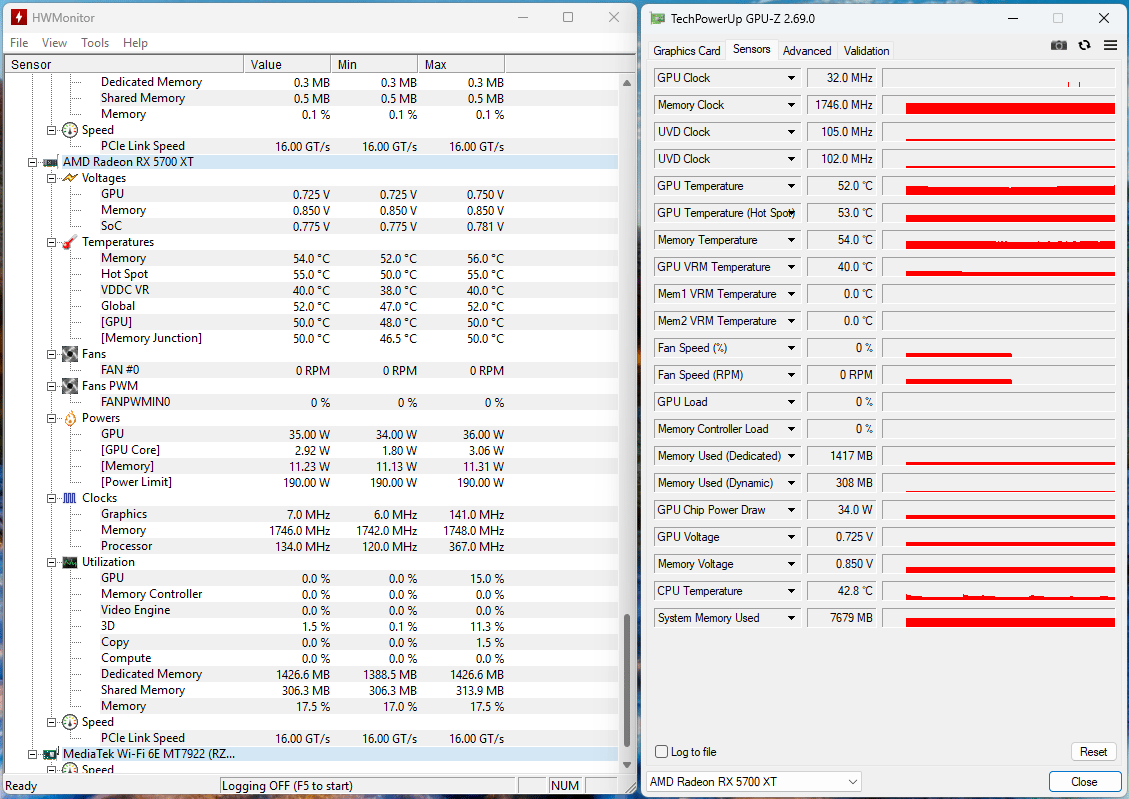Switch to the Validation tab in GPU-Z
The width and height of the screenshot is (1129, 799).
pos(866,50)
